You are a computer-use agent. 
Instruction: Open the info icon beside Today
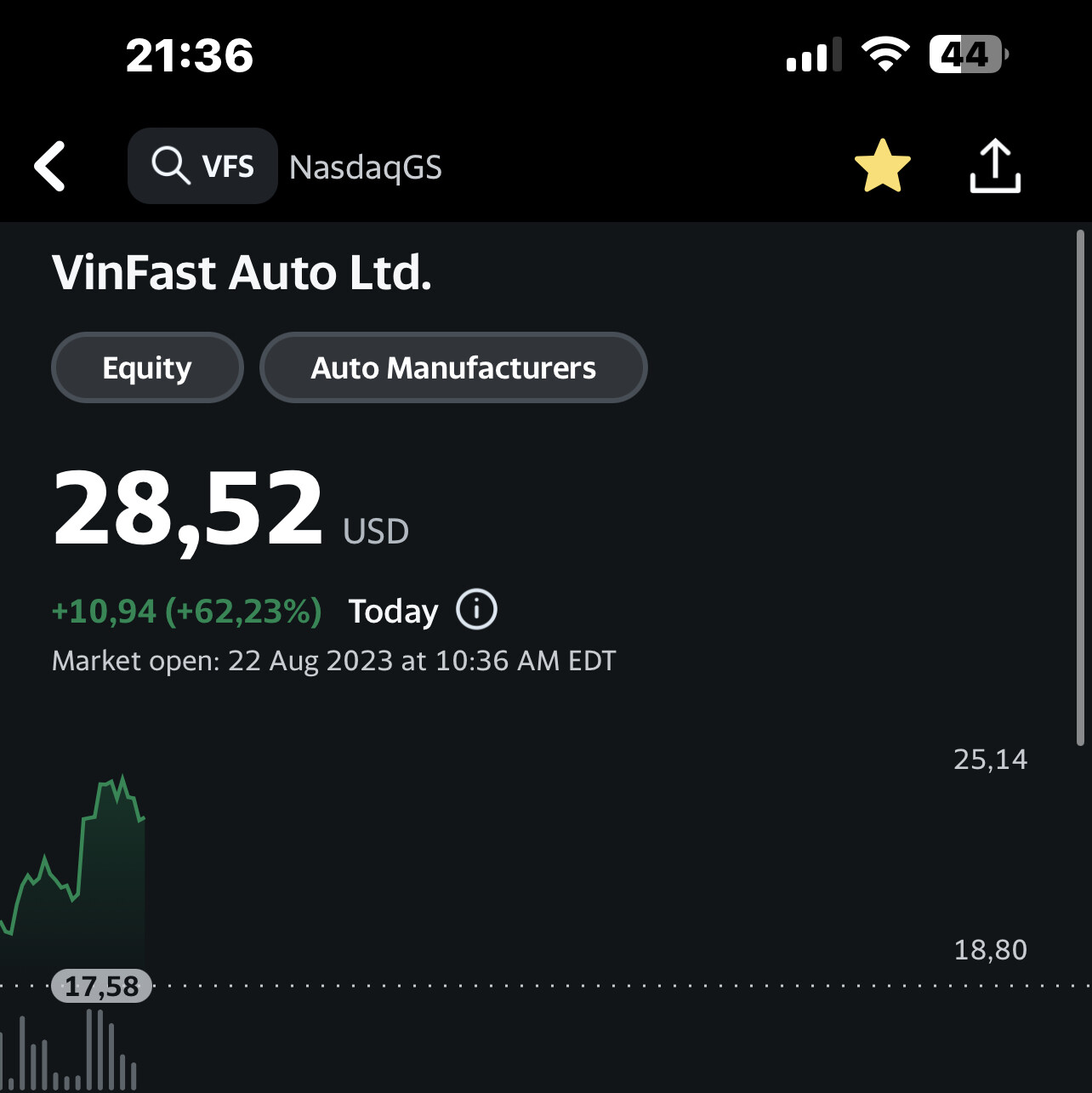(476, 610)
